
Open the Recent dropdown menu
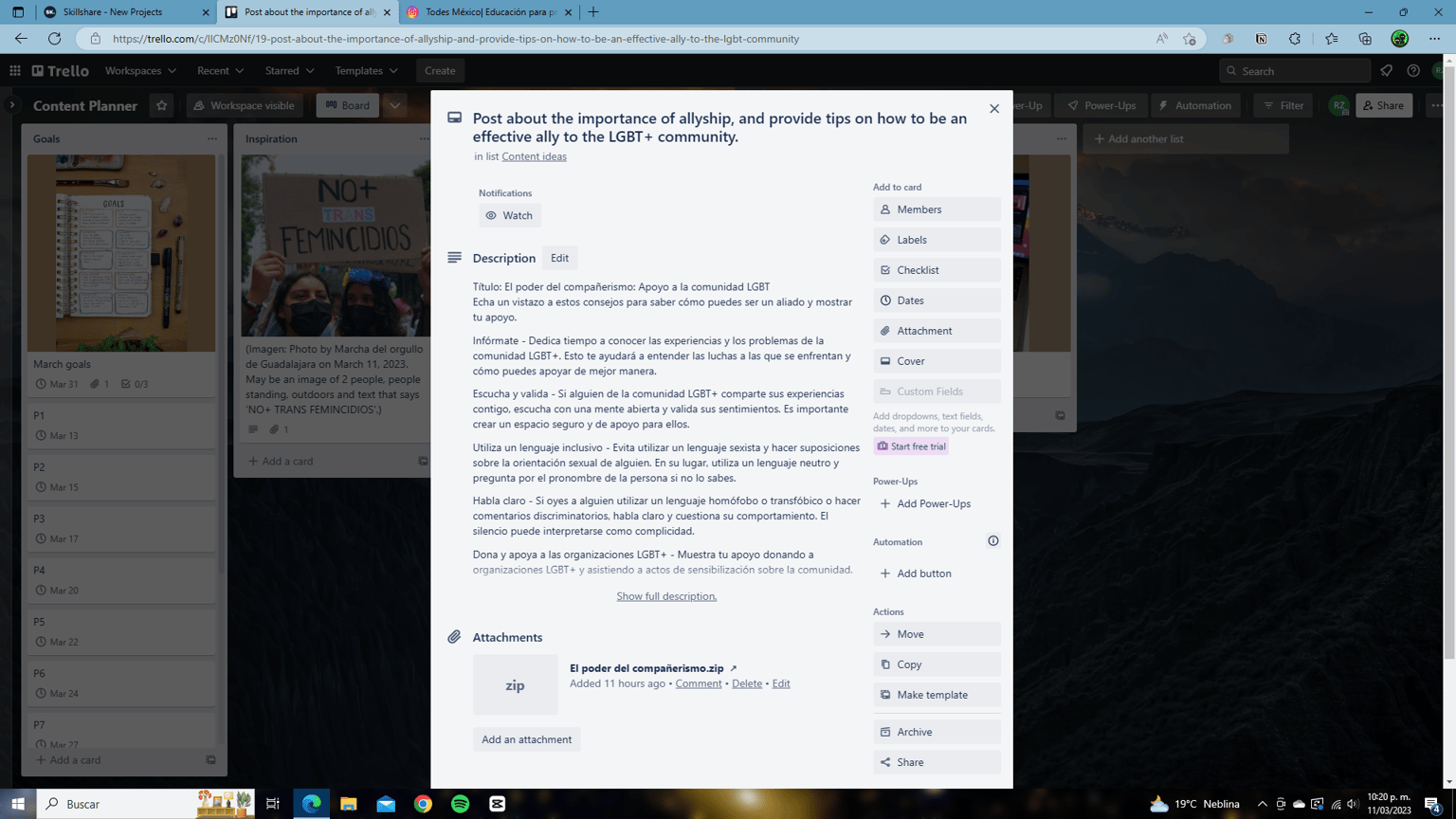click(x=220, y=70)
